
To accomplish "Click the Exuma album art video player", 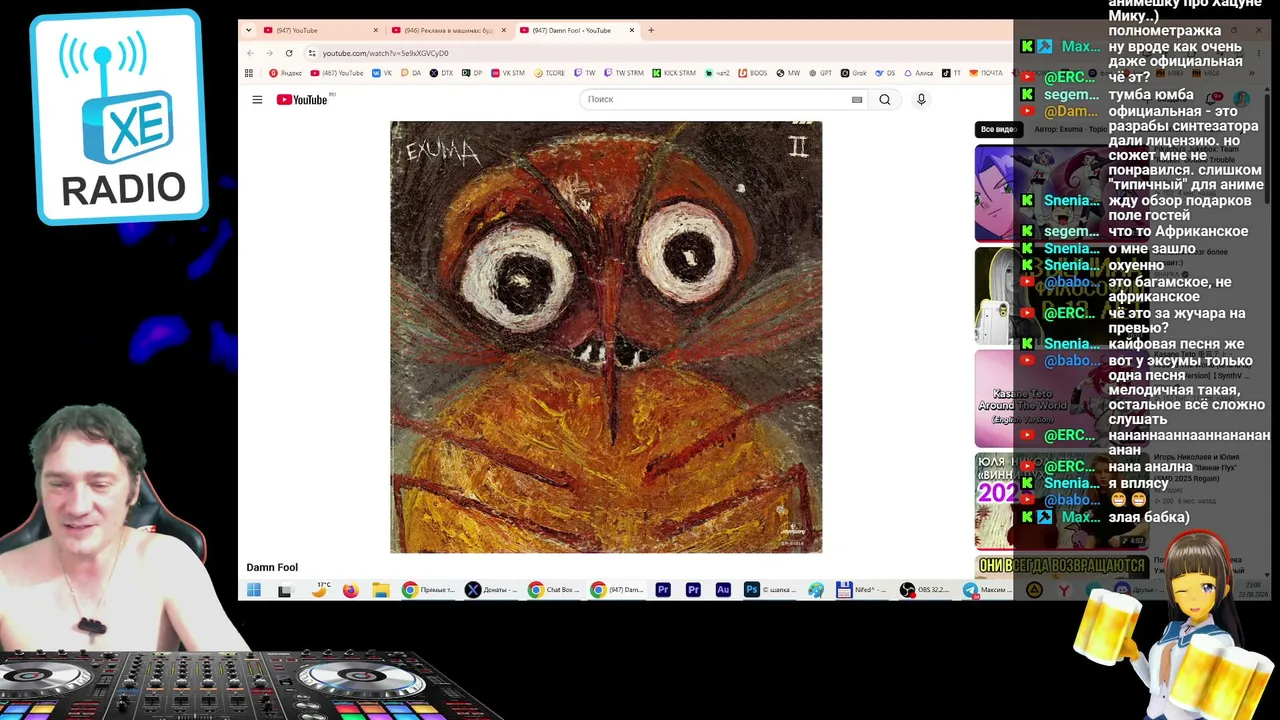I will pyautogui.click(x=606, y=337).
